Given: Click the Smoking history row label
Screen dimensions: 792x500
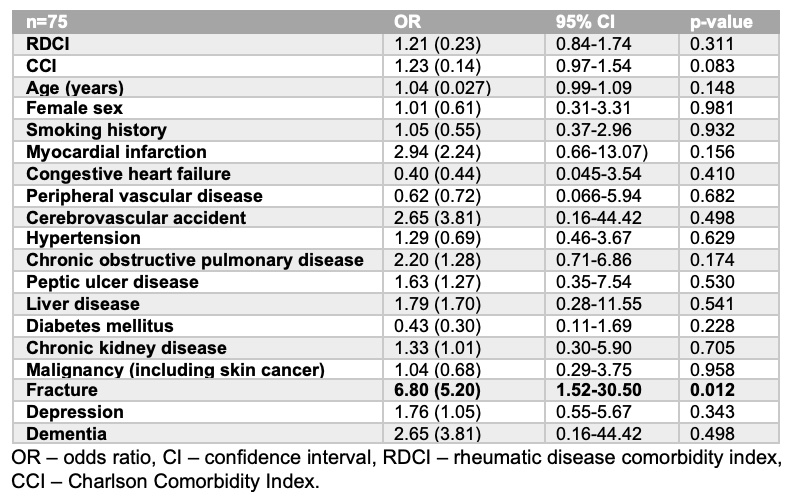Looking at the screenshot, I should click(96, 130).
